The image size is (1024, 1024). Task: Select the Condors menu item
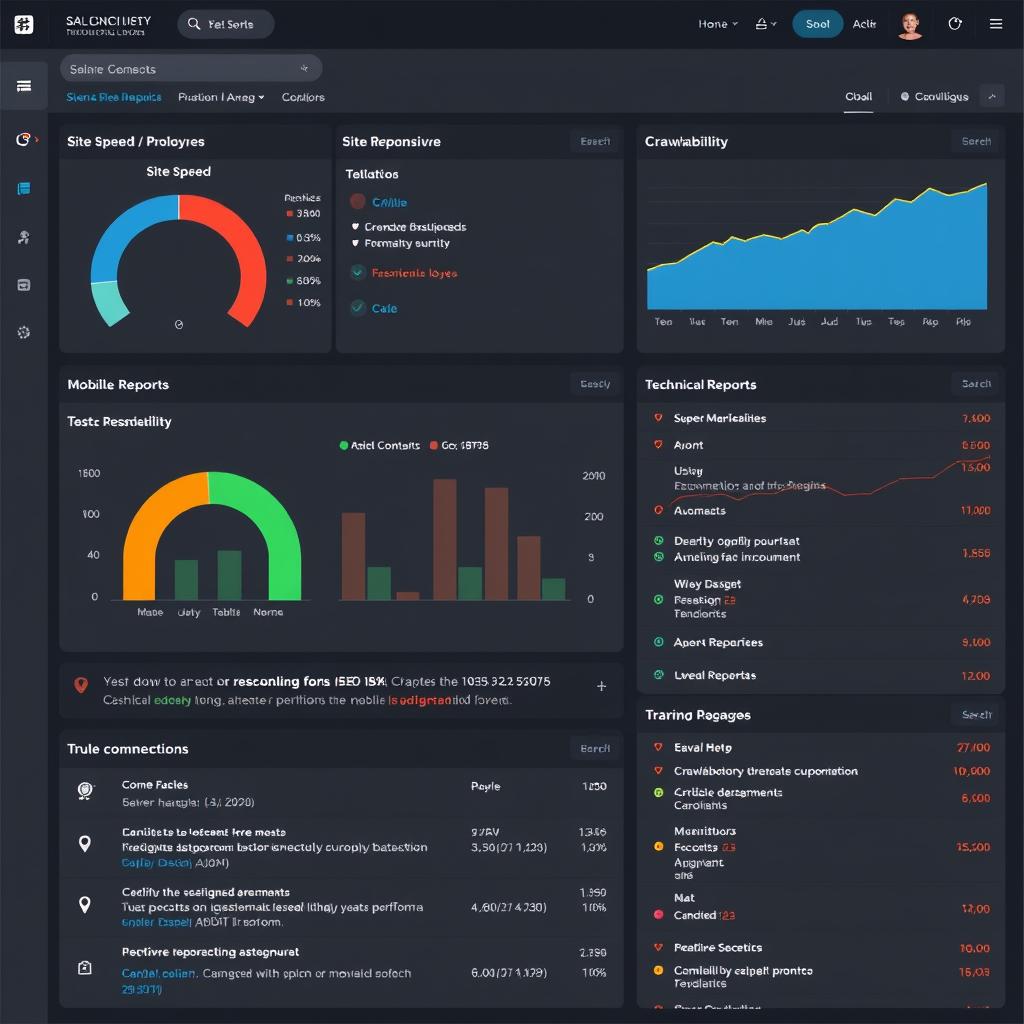point(302,97)
